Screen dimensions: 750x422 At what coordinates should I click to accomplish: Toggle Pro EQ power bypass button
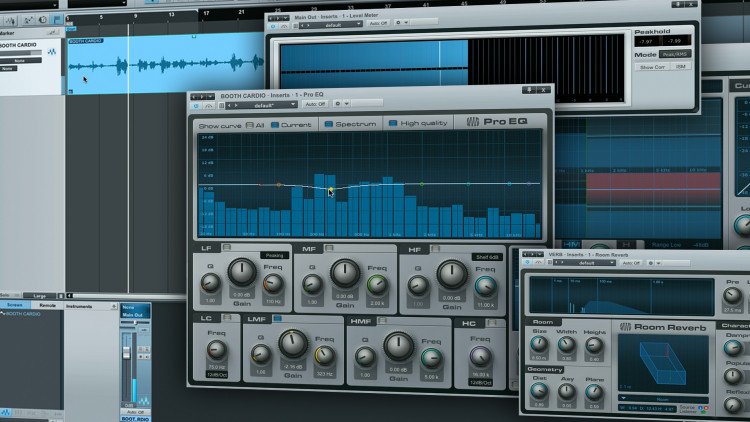[196, 105]
